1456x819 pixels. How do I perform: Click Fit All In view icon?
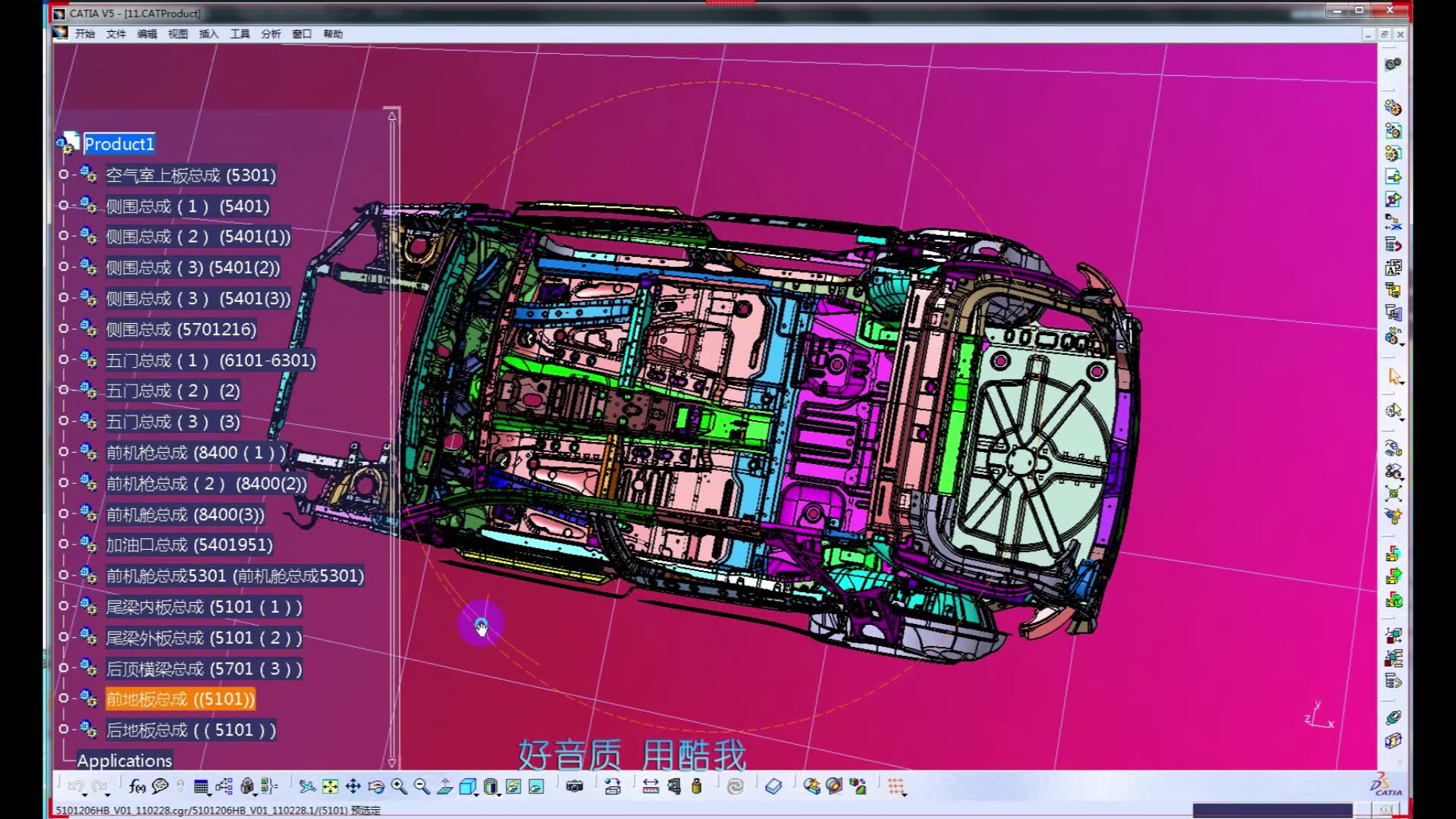tap(330, 787)
